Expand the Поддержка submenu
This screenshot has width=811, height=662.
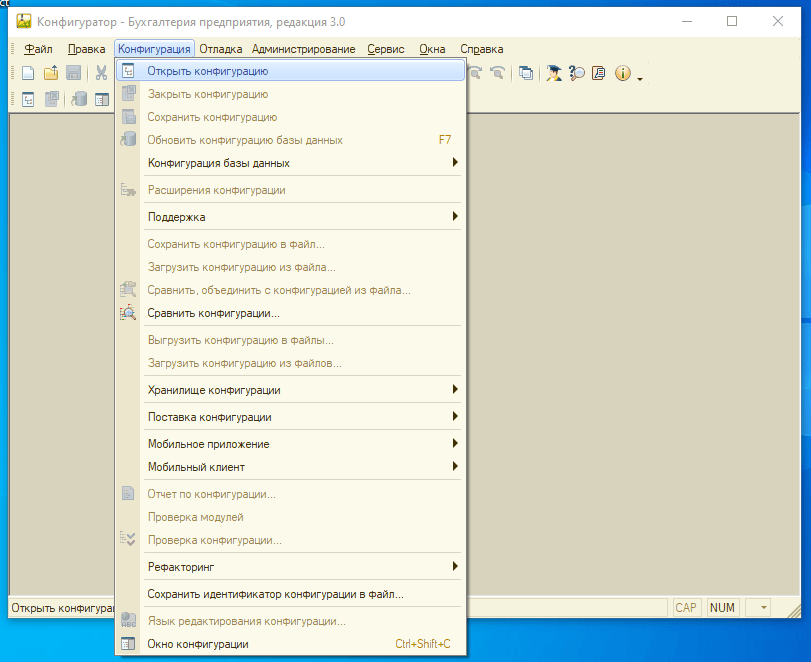300,217
